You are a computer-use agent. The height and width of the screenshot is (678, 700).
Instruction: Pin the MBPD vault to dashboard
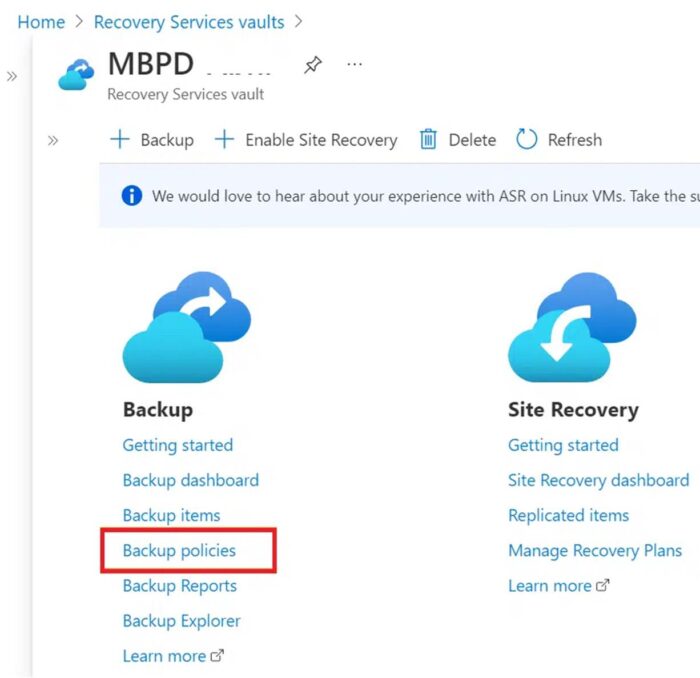pos(312,65)
